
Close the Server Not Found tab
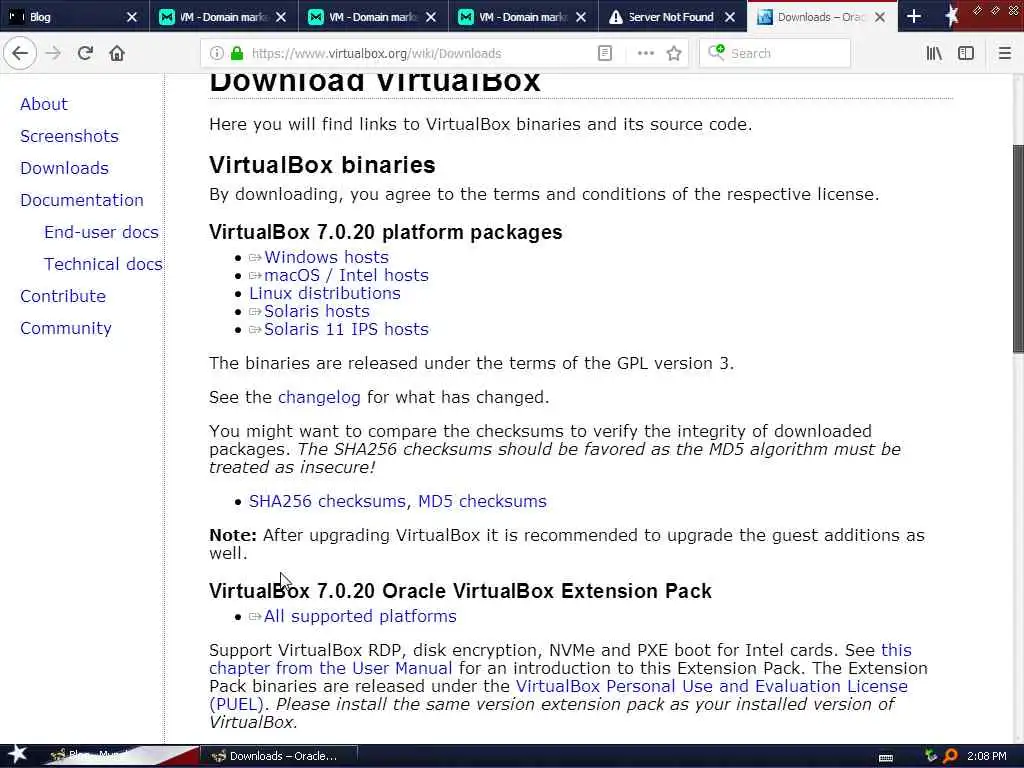730,17
